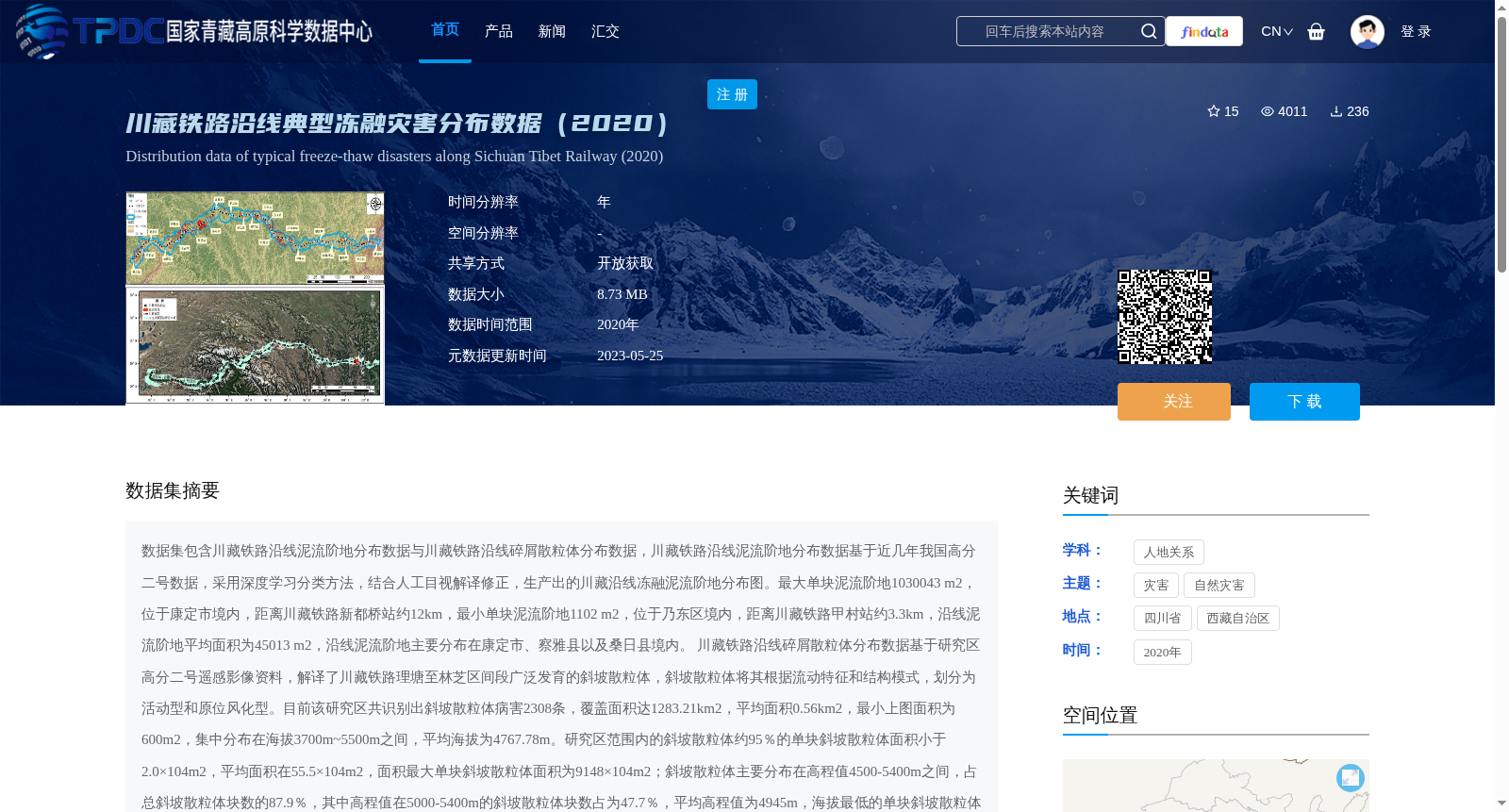Click the 登录 login link

[x=1416, y=31]
